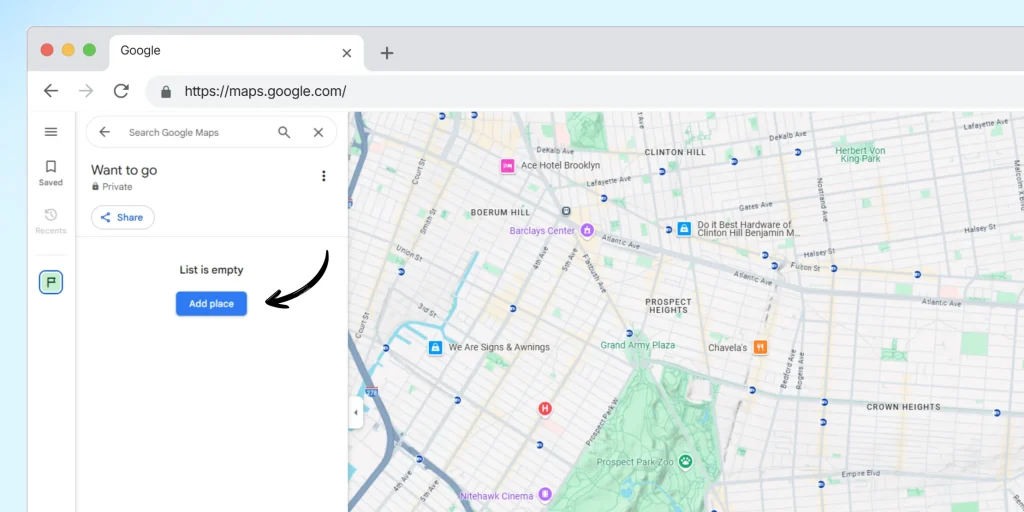This screenshot has width=1024, height=512.
Task: Clear the search with the X icon
Action: pyautogui.click(x=318, y=133)
